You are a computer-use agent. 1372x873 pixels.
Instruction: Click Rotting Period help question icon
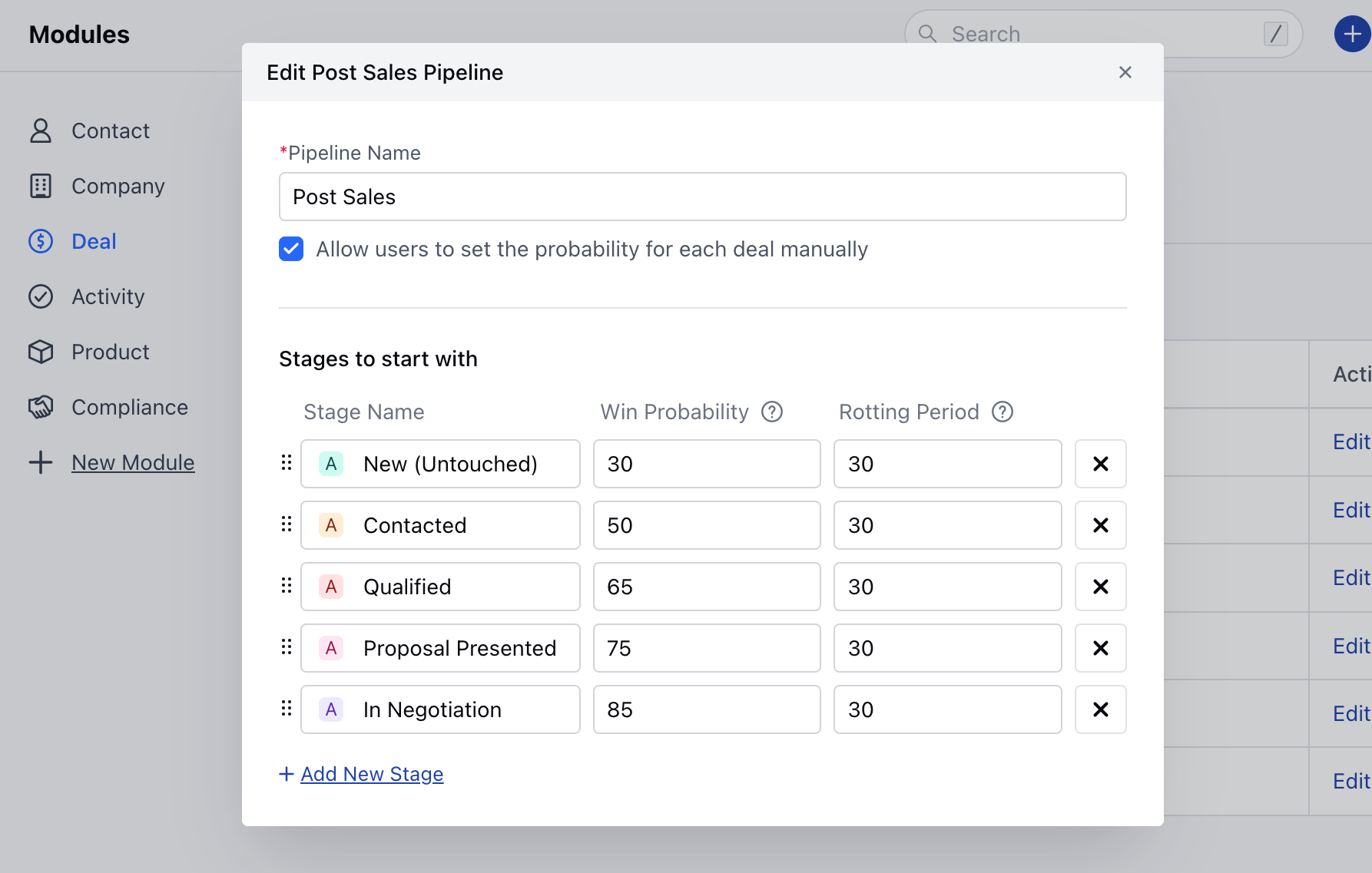click(x=1002, y=412)
